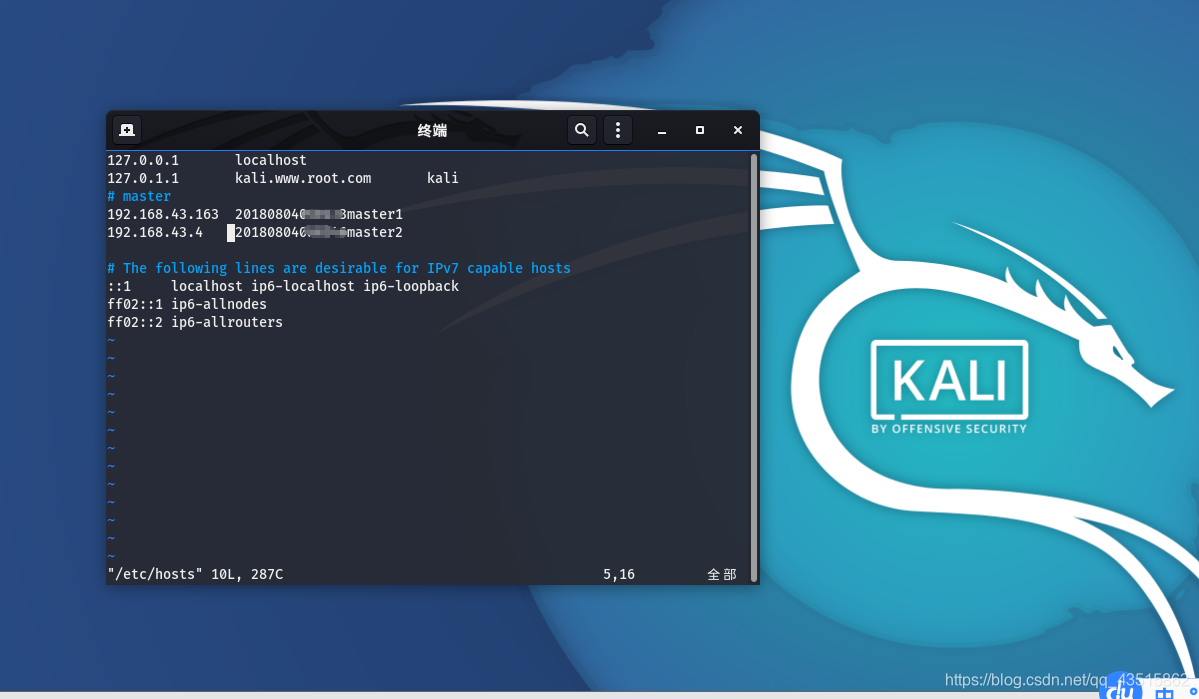Click the '终端' window title
Viewport: 1199px width, 699px height.
(x=432, y=131)
